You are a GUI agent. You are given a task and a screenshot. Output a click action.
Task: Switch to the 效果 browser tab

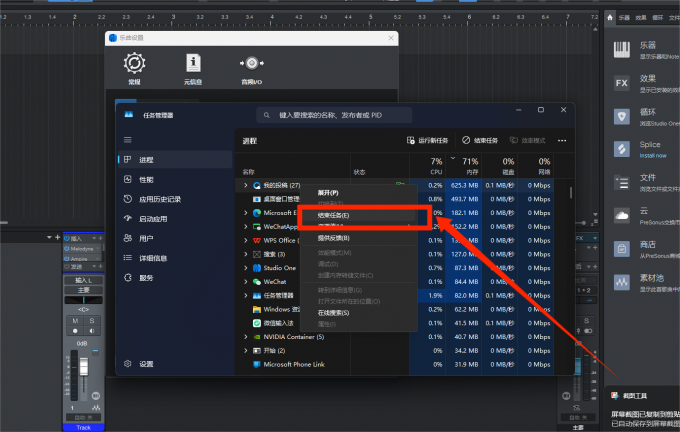(641, 17)
